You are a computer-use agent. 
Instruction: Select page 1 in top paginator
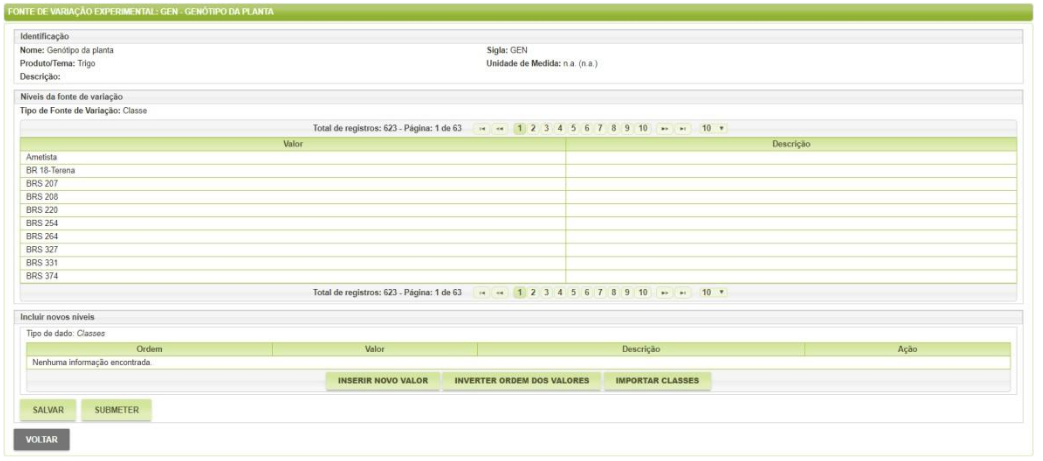point(520,128)
